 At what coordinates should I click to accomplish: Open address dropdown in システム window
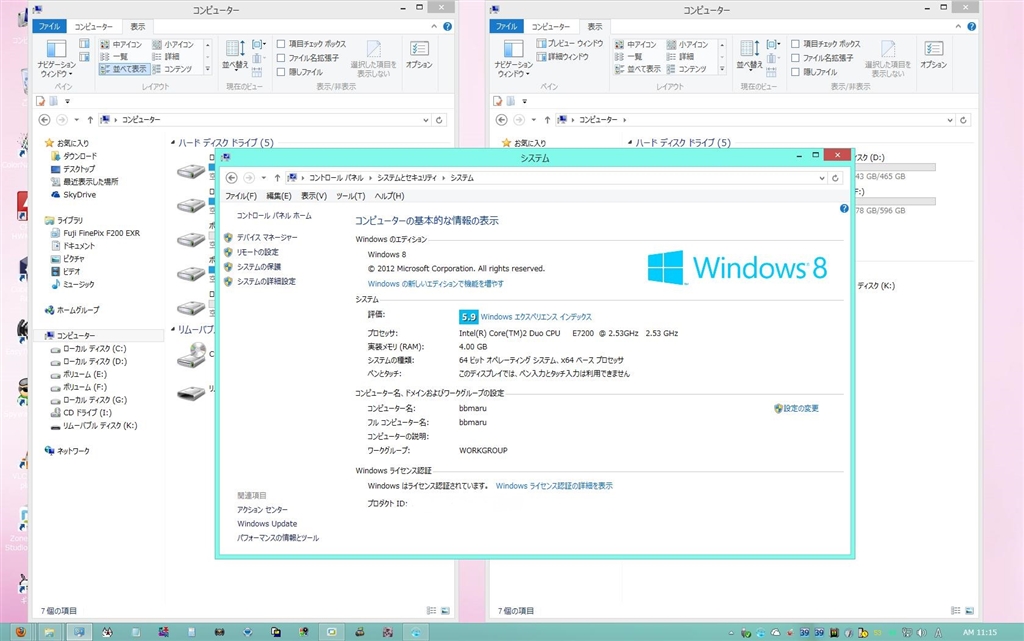tap(822, 178)
